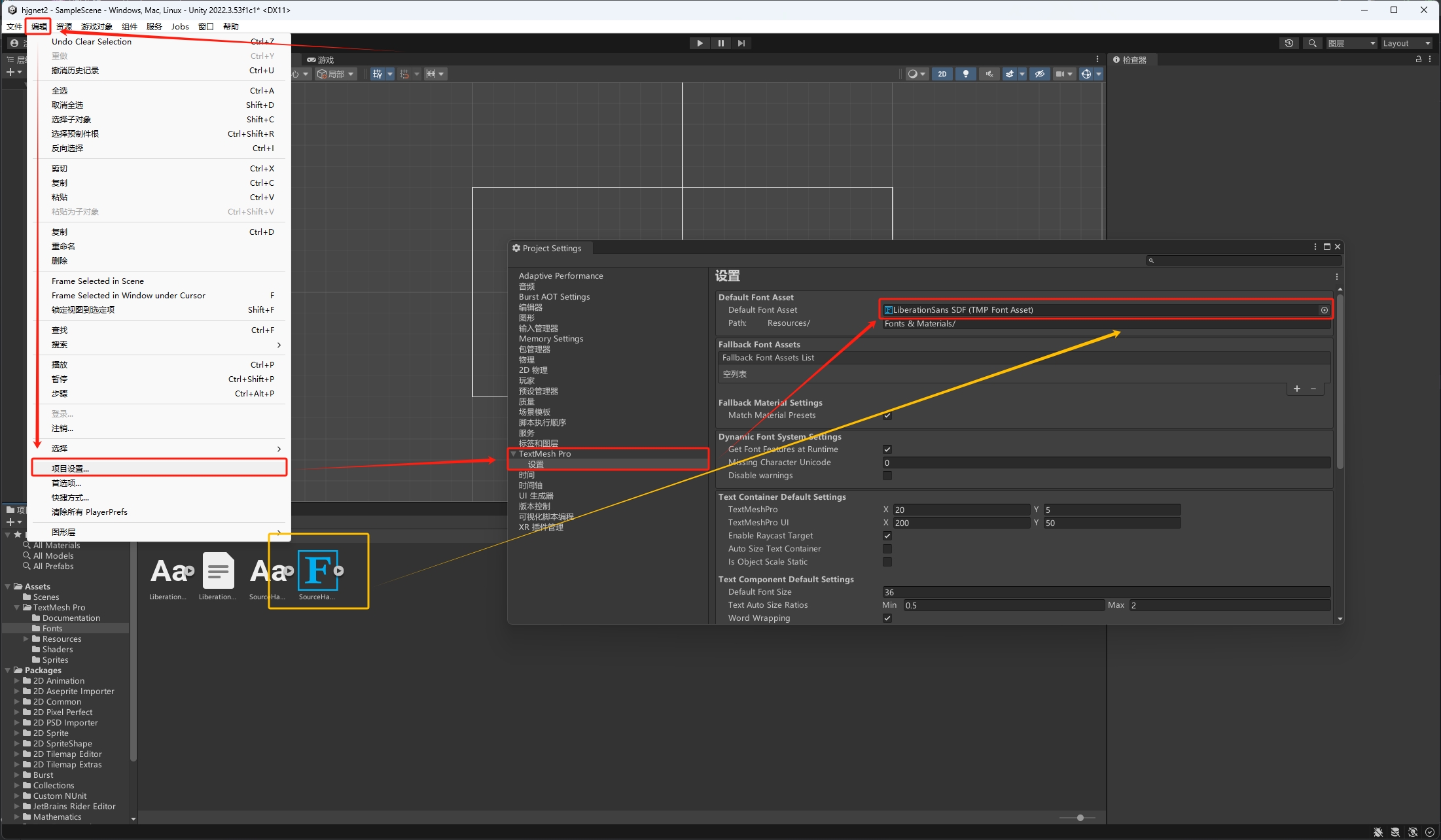Adjust the asset thumbnail size slider

tap(1080, 818)
